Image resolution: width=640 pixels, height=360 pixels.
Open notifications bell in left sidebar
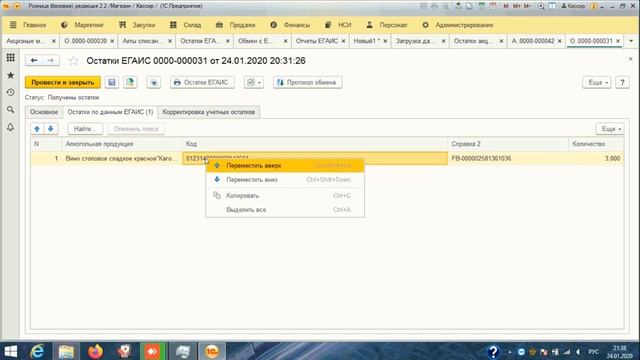point(11,127)
